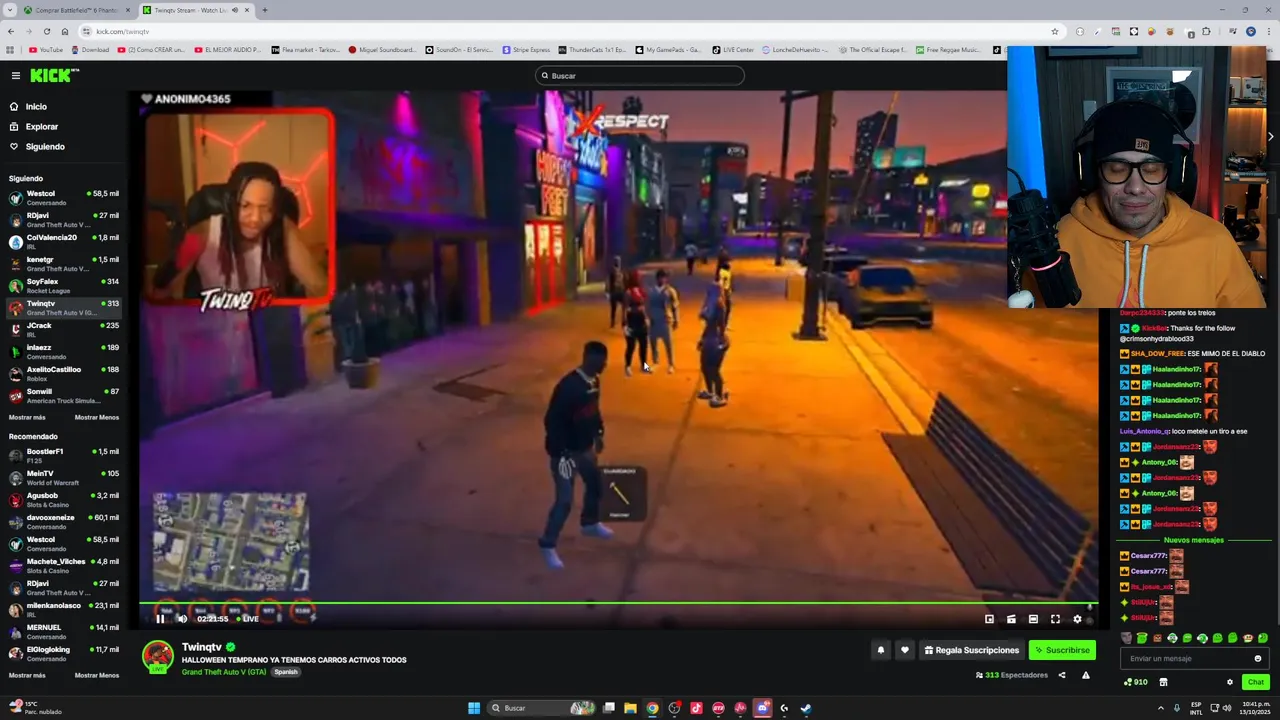Open Grand Theft Auto V (GTA) category link
The width and height of the screenshot is (1280, 720).
[224, 672]
